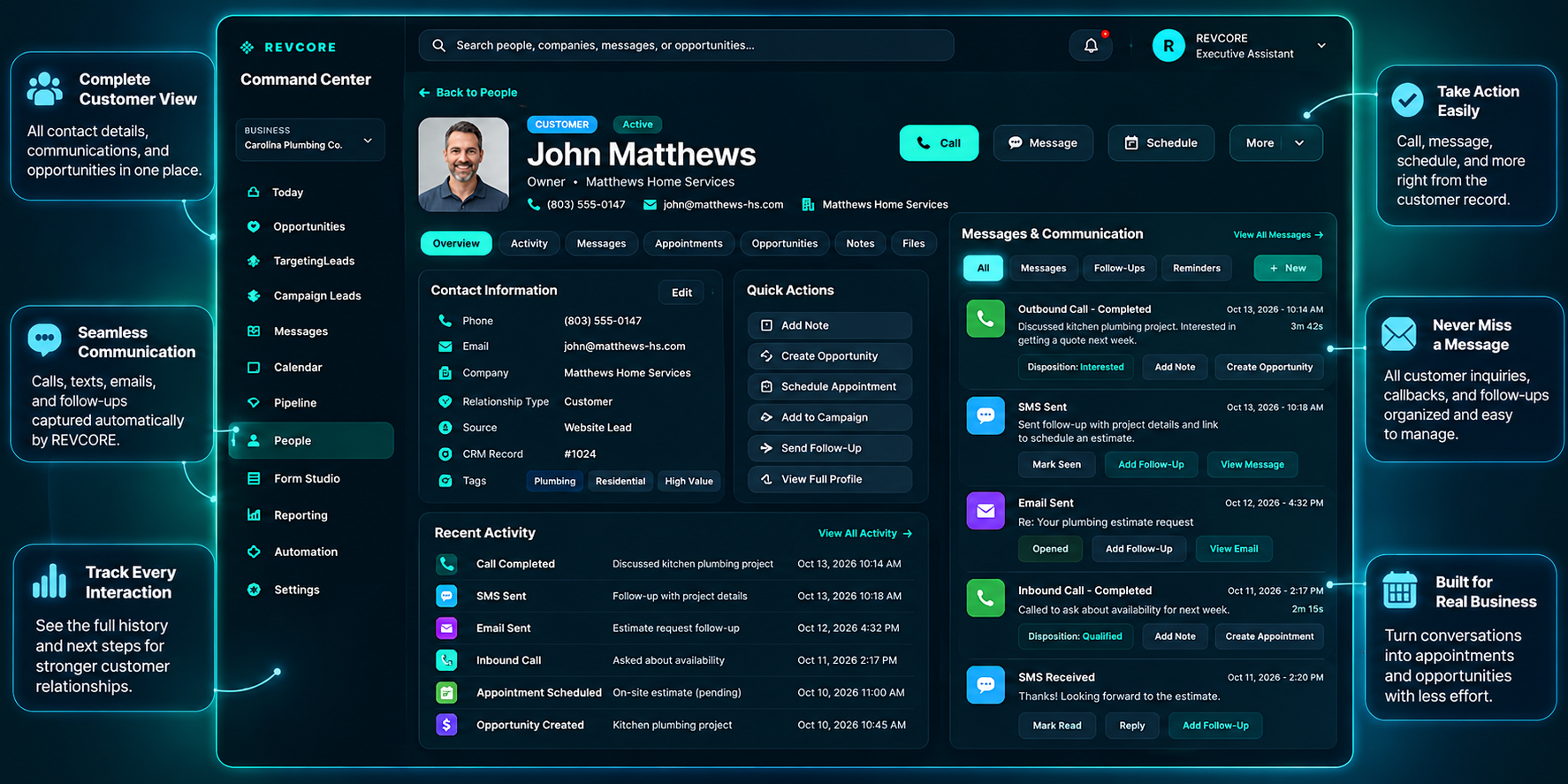Click the Inbound Call phone icon
The height and width of the screenshot is (784, 1568).
[x=986, y=598]
